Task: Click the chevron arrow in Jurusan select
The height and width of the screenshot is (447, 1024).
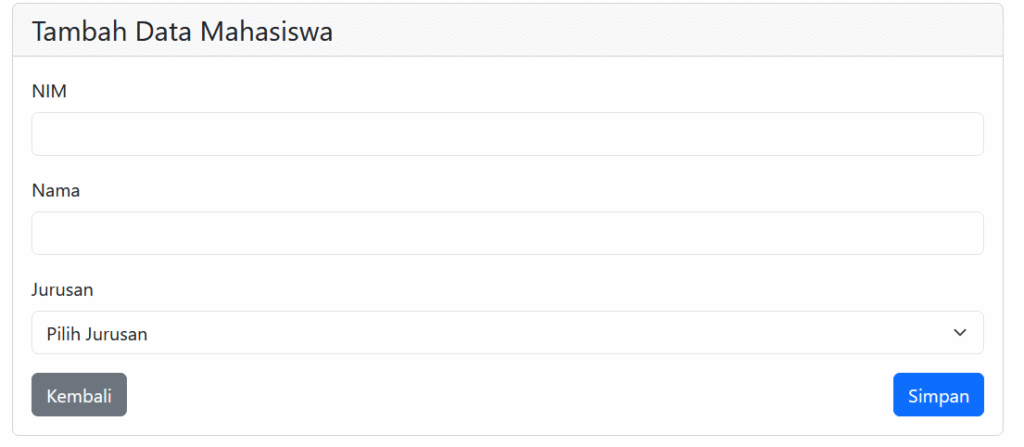Action: [960, 333]
